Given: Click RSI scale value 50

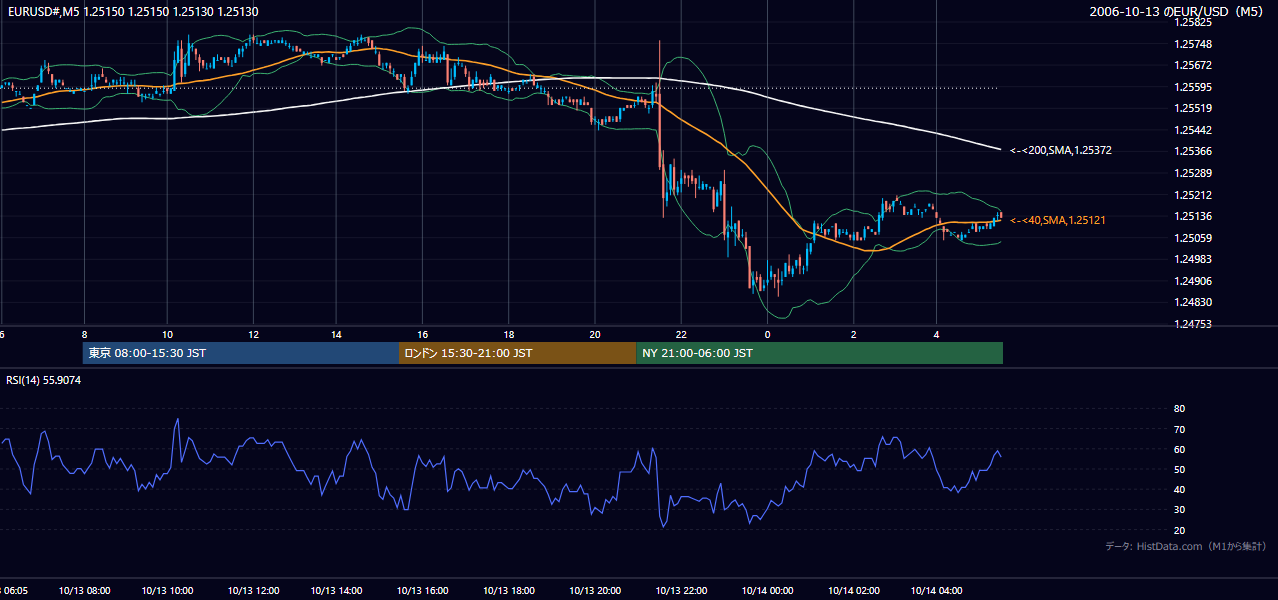Looking at the screenshot, I should (1179, 469).
